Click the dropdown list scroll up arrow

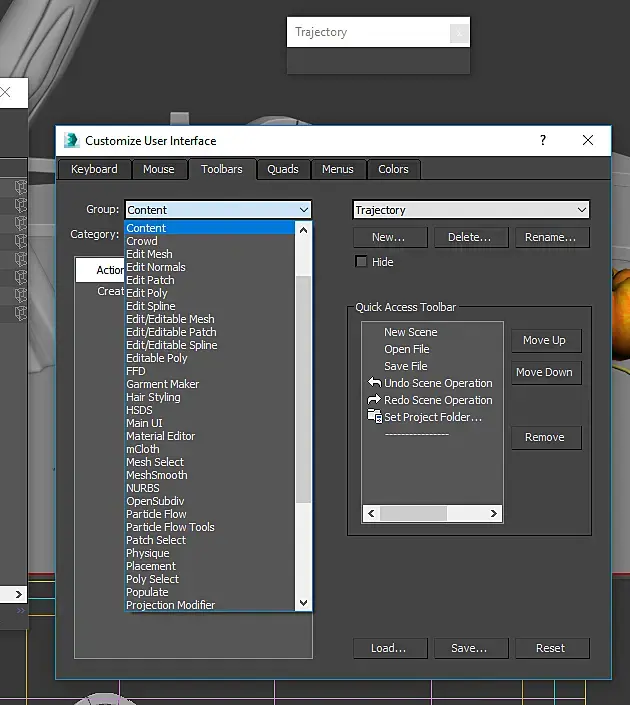coord(304,230)
